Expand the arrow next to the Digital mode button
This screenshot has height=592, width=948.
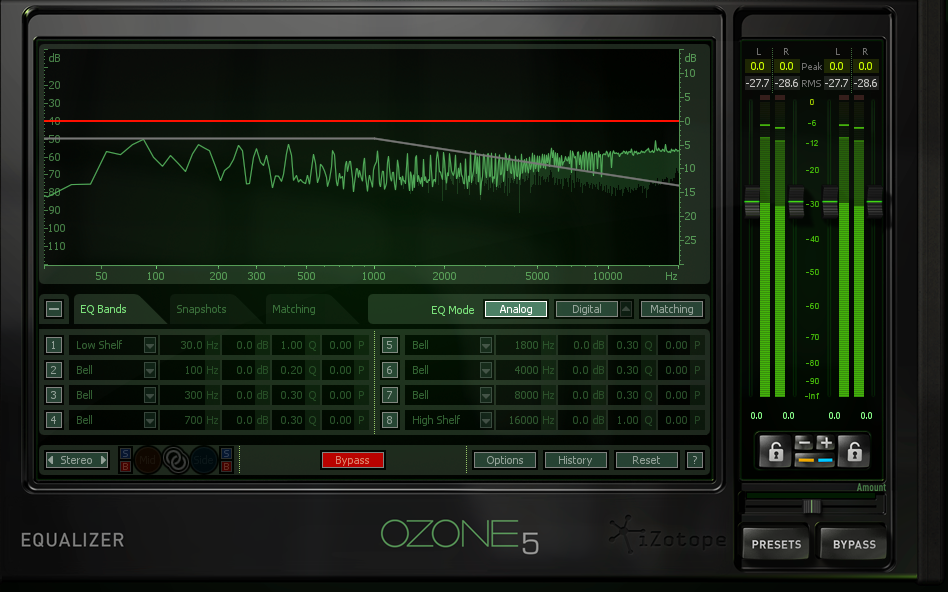point(626,309)
